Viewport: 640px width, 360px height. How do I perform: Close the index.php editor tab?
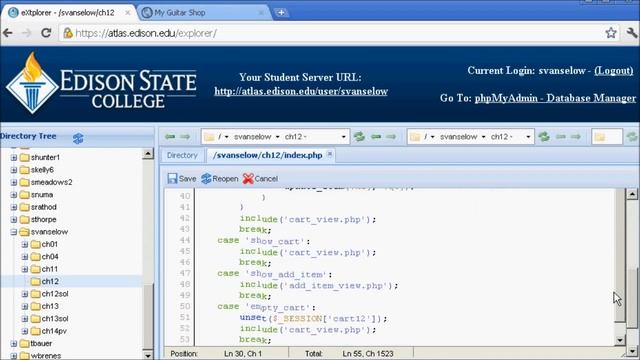coord(330,154)
